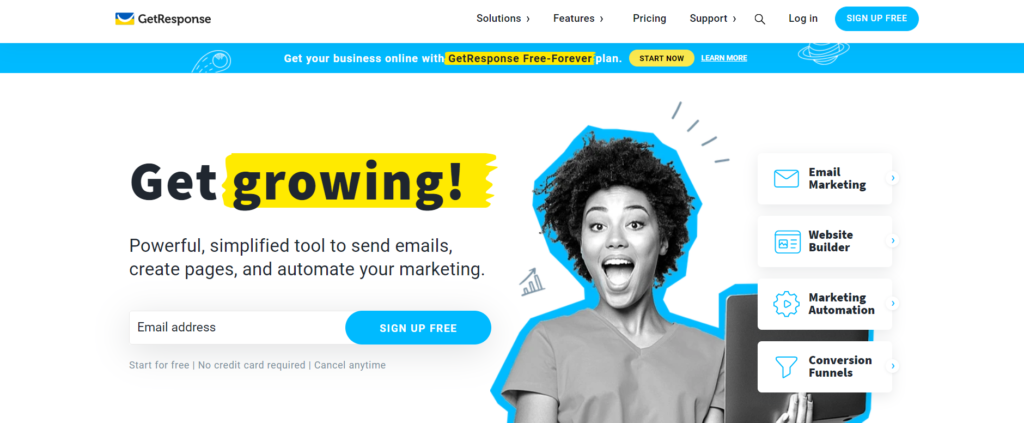
Task: Expand the Support menu
Action: point(712,19)
